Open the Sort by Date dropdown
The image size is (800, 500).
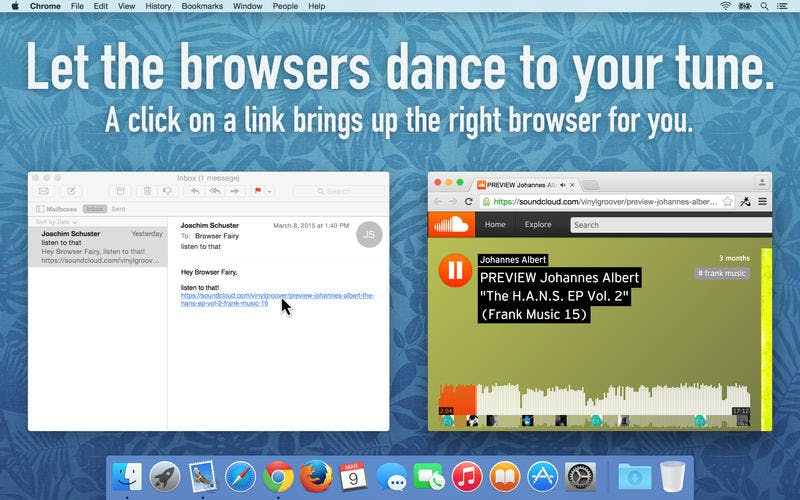[x=56, y=222]
